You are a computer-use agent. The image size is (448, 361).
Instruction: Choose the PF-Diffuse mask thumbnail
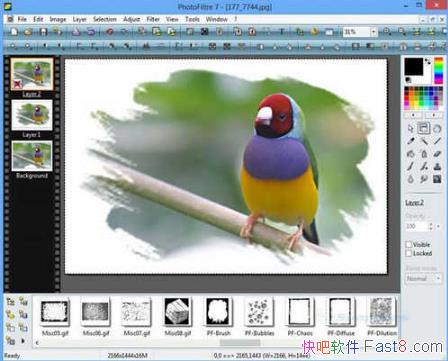tap(341, 312)
